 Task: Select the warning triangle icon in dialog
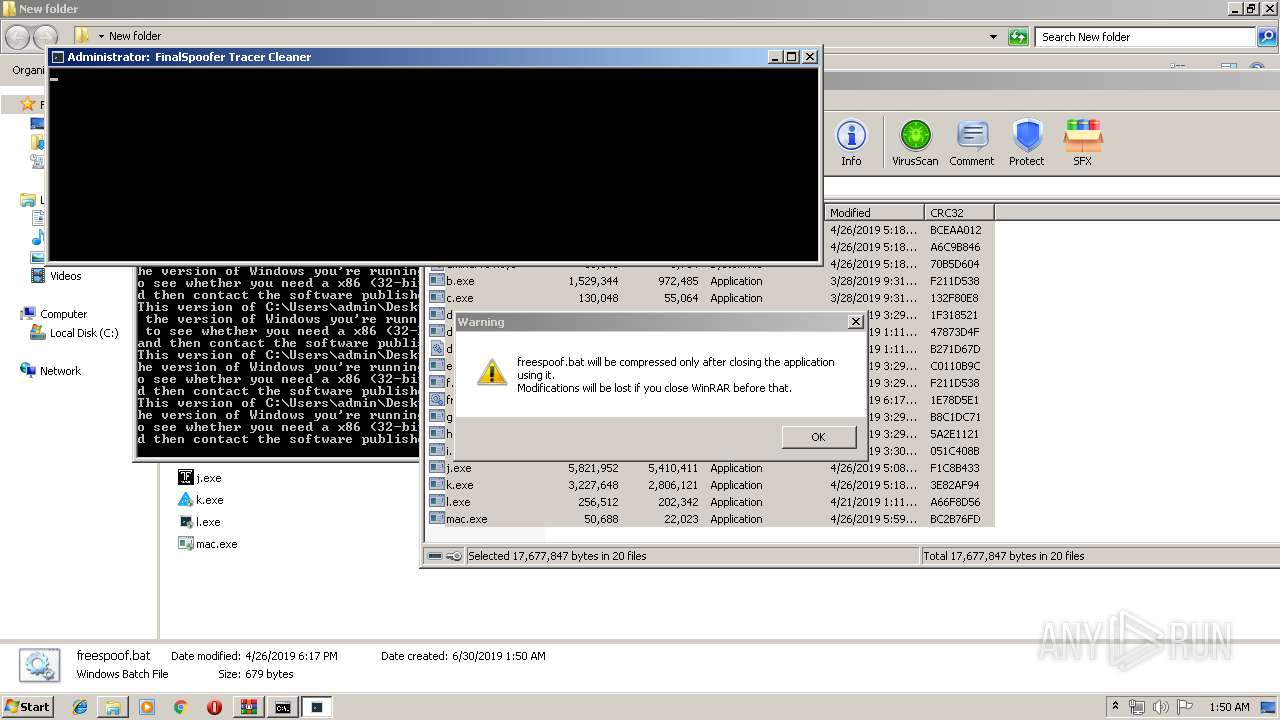click(491, 372)
